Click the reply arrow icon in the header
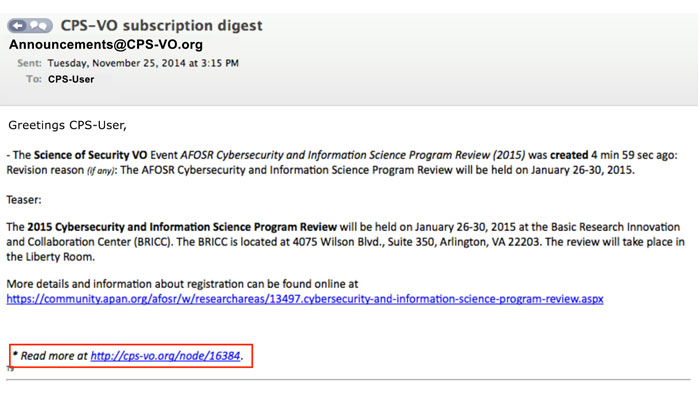 pyautogui.click(x=18, y=25)
